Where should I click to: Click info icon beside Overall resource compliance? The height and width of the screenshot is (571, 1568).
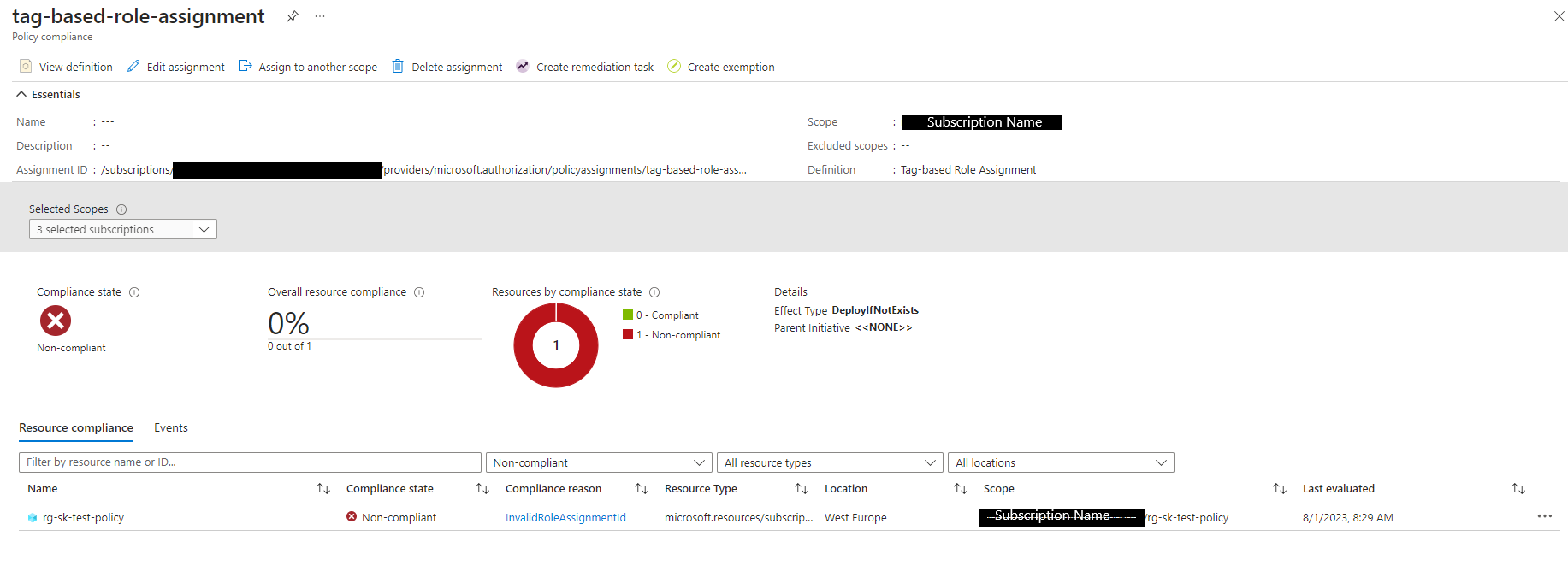coord(419,292)
